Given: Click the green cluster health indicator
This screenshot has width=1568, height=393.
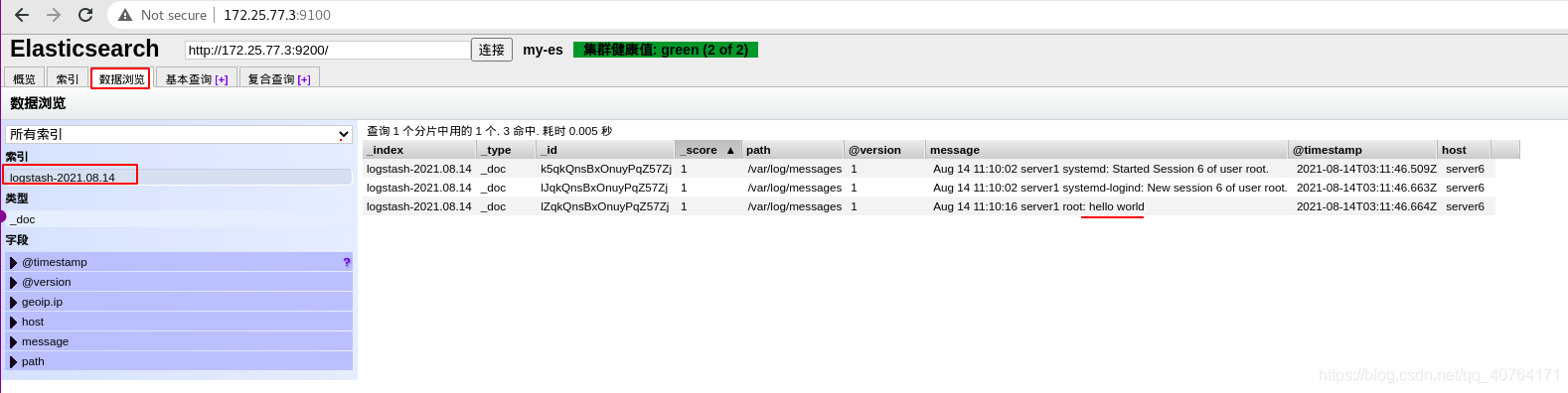Looking at the screenshot, I should pos(666,50).
